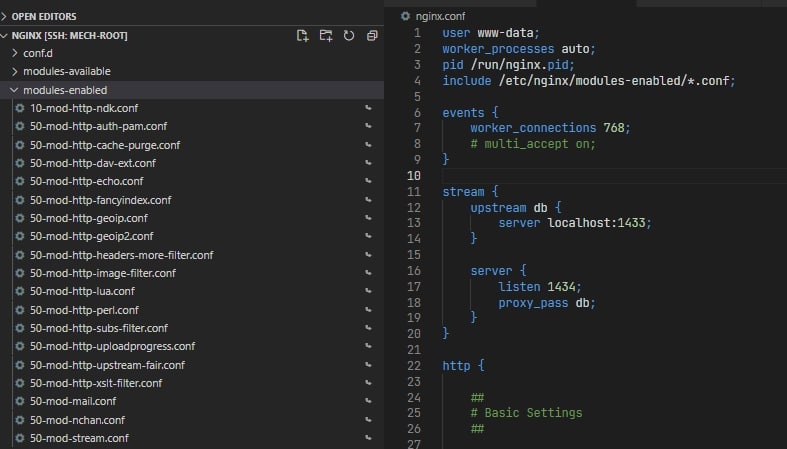Image resolution: width=787 pixels, height=449 pixels.
Task: Place cursor on 'worker_connections 768;' line
Action: [550, 128]
